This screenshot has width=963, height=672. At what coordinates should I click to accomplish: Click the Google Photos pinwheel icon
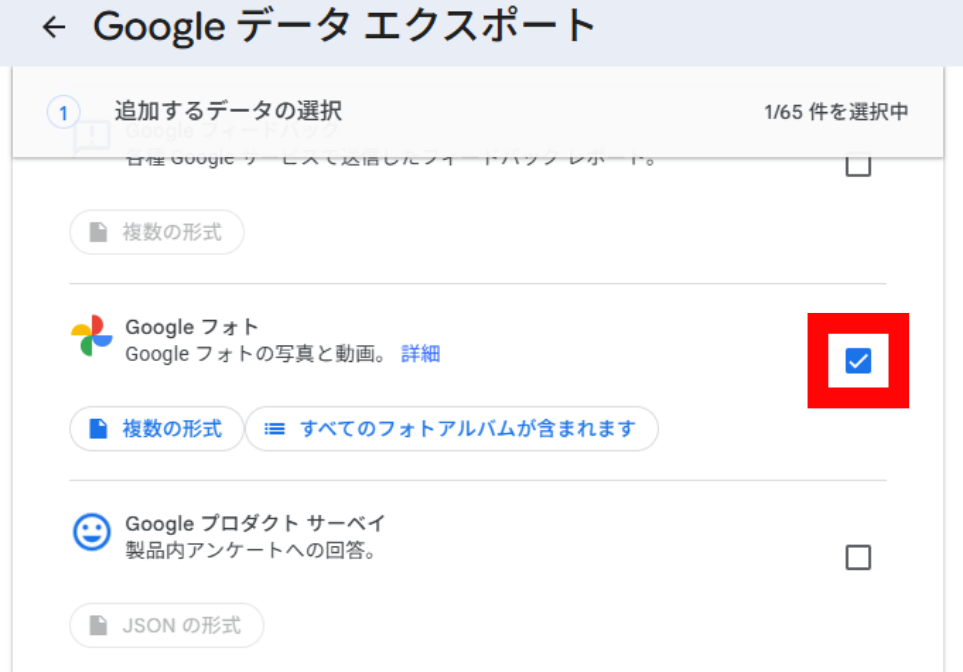92,335
